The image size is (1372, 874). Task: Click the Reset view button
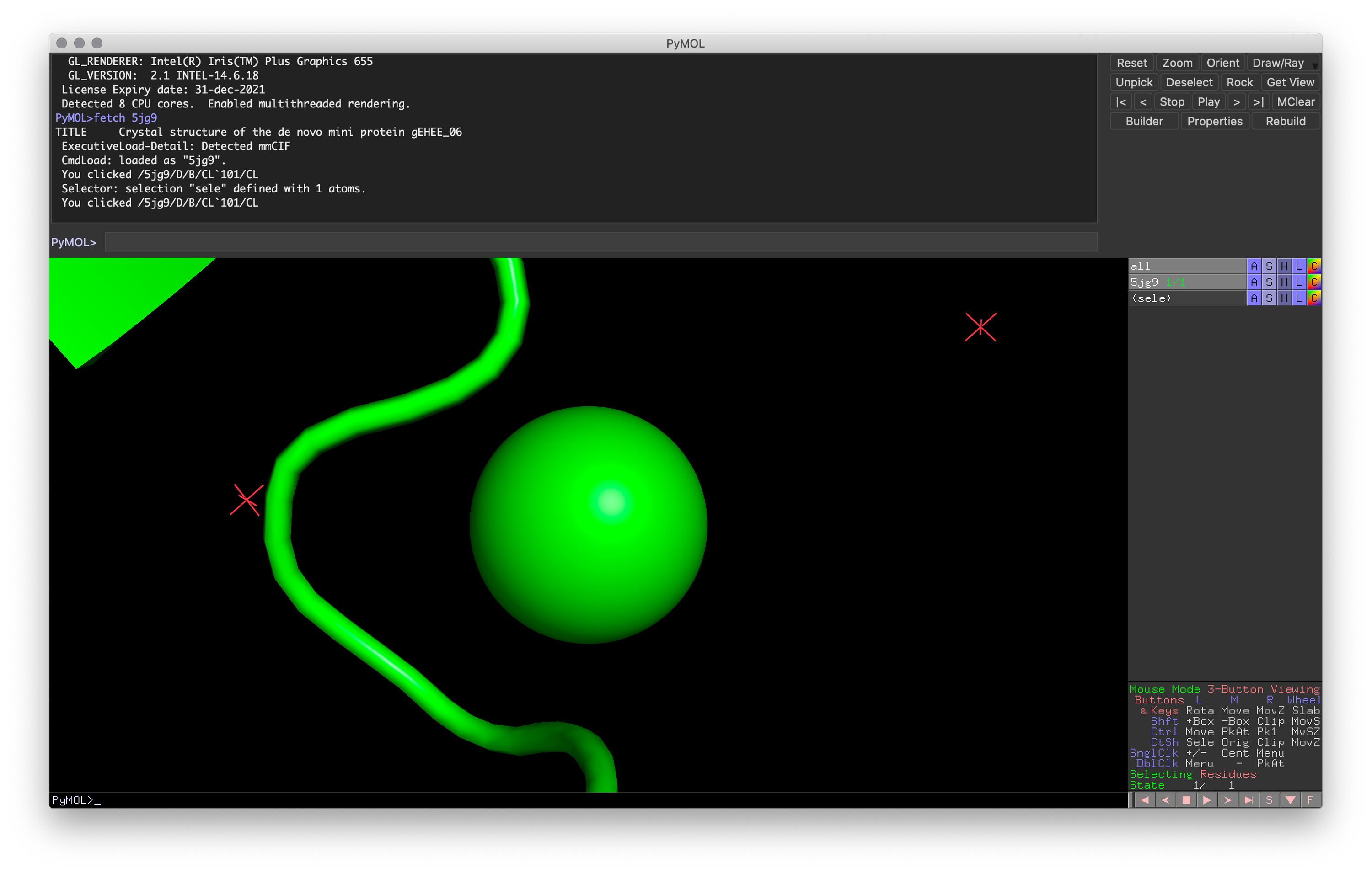1131,63
